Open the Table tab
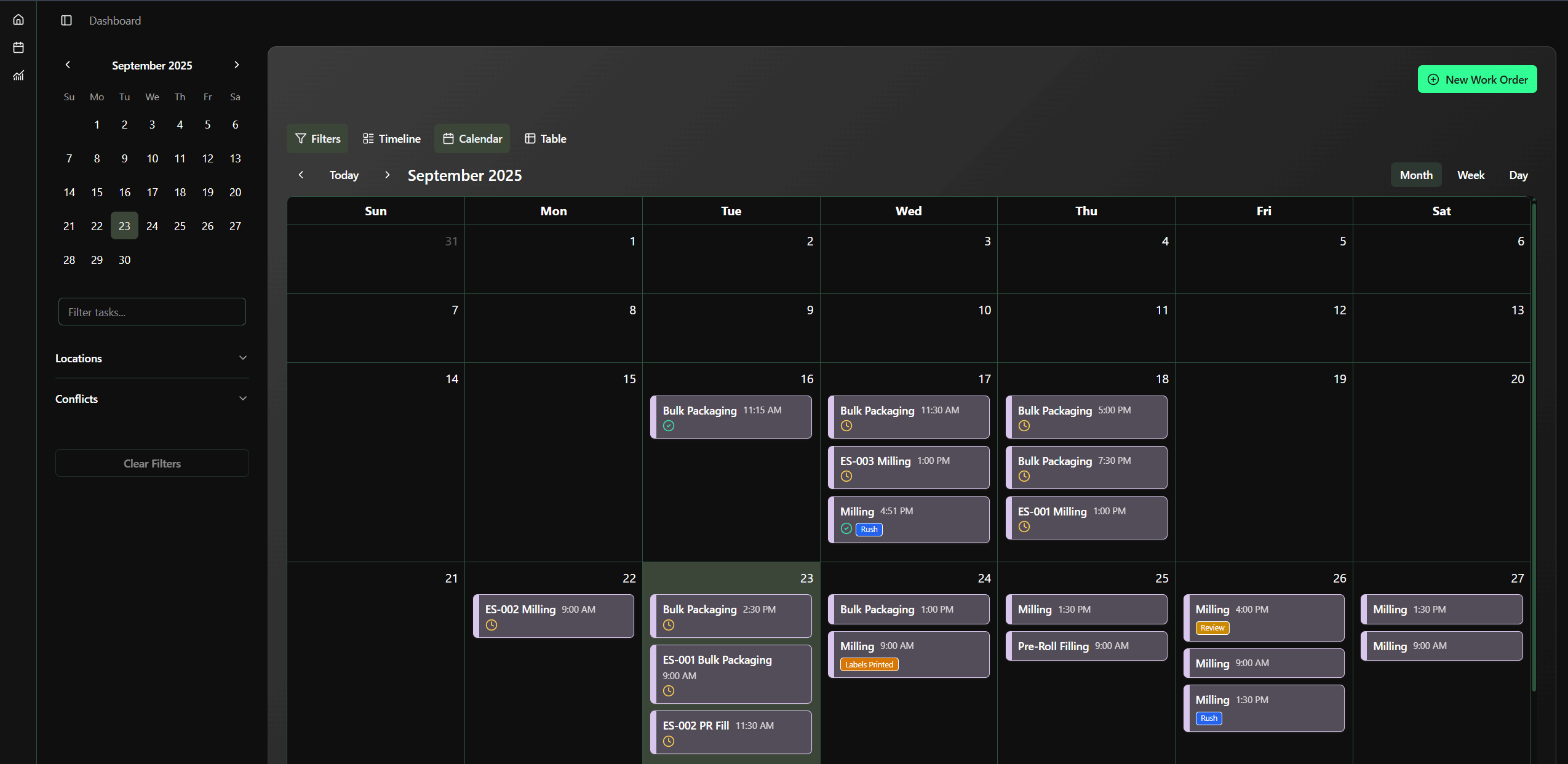1568x764 pixels. [x=546, y=138]
